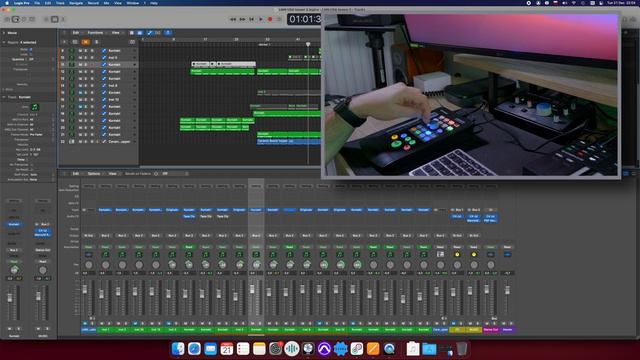
Task: Select the pink Stereo Out strip name
Action: [x=491, y=329]
